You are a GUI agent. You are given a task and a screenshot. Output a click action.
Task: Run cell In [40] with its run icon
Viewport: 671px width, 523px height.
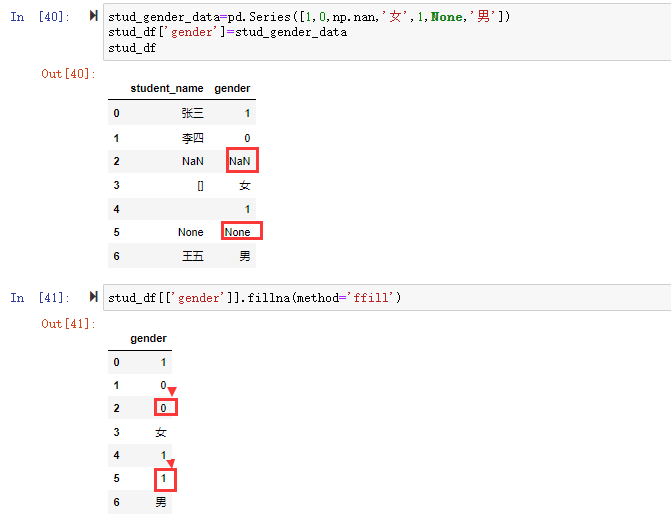tap(93, 16)
